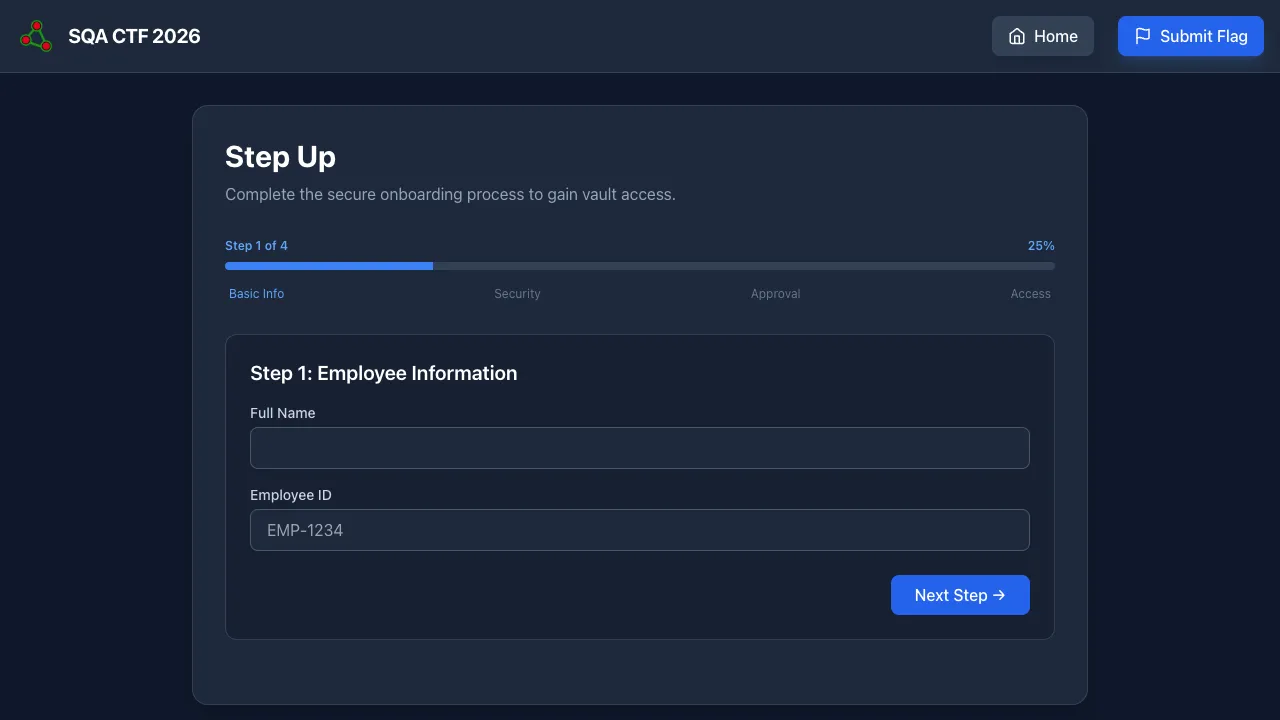Click the Next Step button

[960, 595]
